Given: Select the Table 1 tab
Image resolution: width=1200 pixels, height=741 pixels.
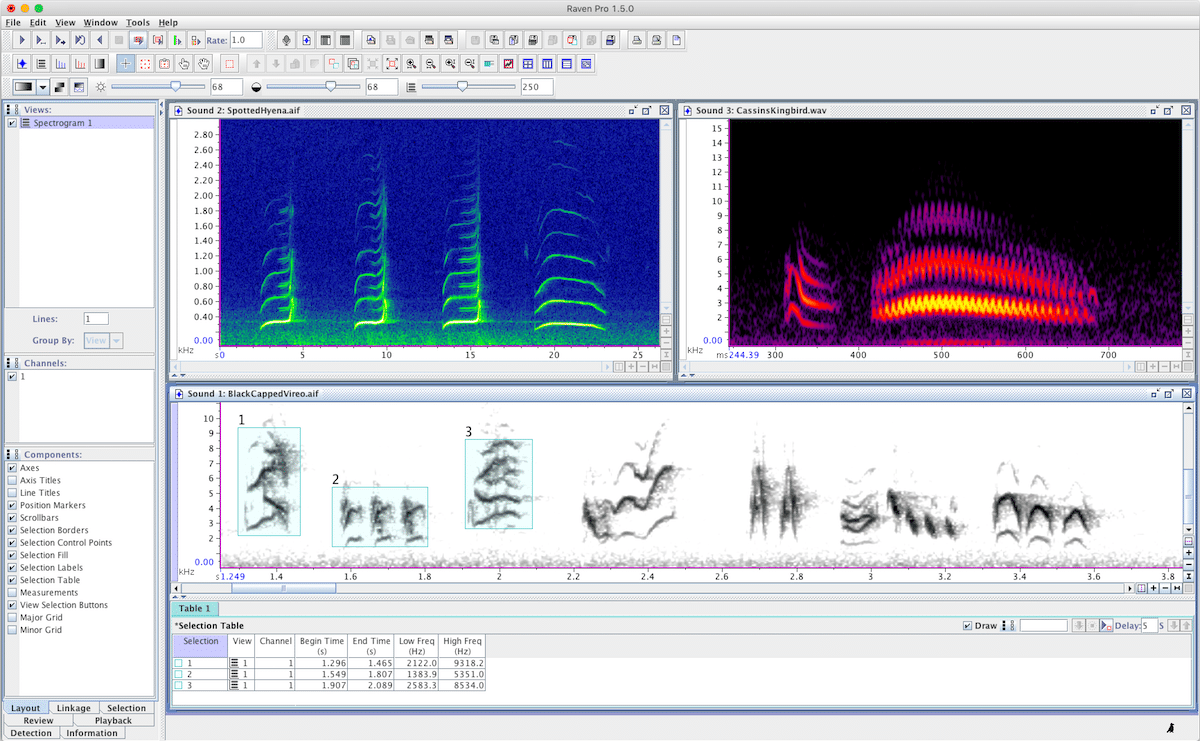Looking at the screenshot, I should [195, 608].
